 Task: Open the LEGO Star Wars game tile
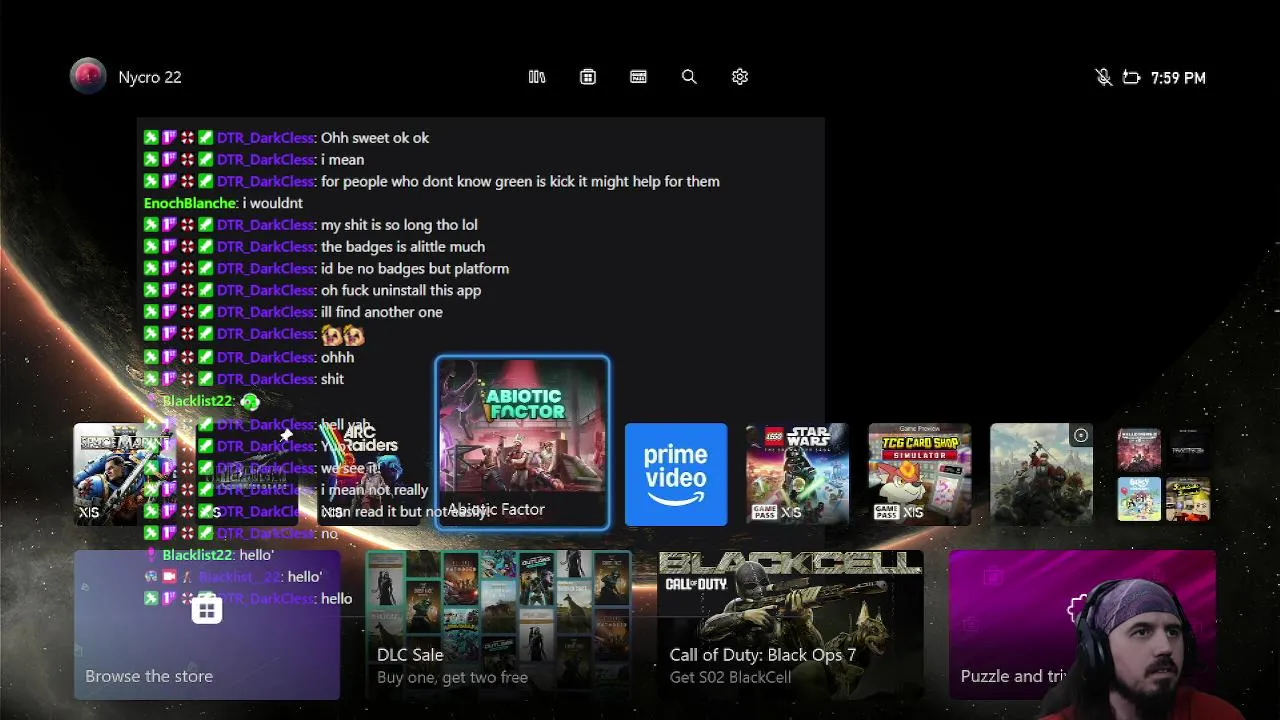coord(797,474)
